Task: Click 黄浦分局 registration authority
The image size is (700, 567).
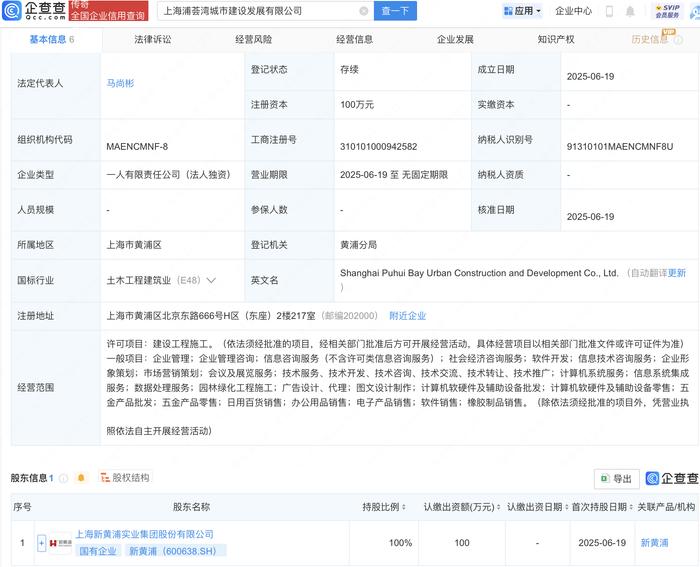Action: 358,245
